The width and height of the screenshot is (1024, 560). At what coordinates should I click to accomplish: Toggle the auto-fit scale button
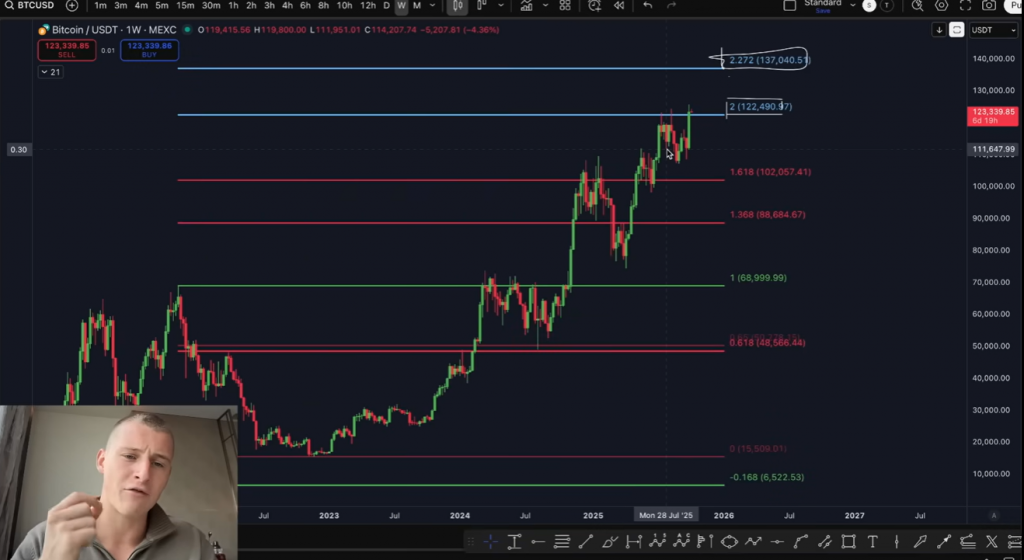tap(957, 30)
